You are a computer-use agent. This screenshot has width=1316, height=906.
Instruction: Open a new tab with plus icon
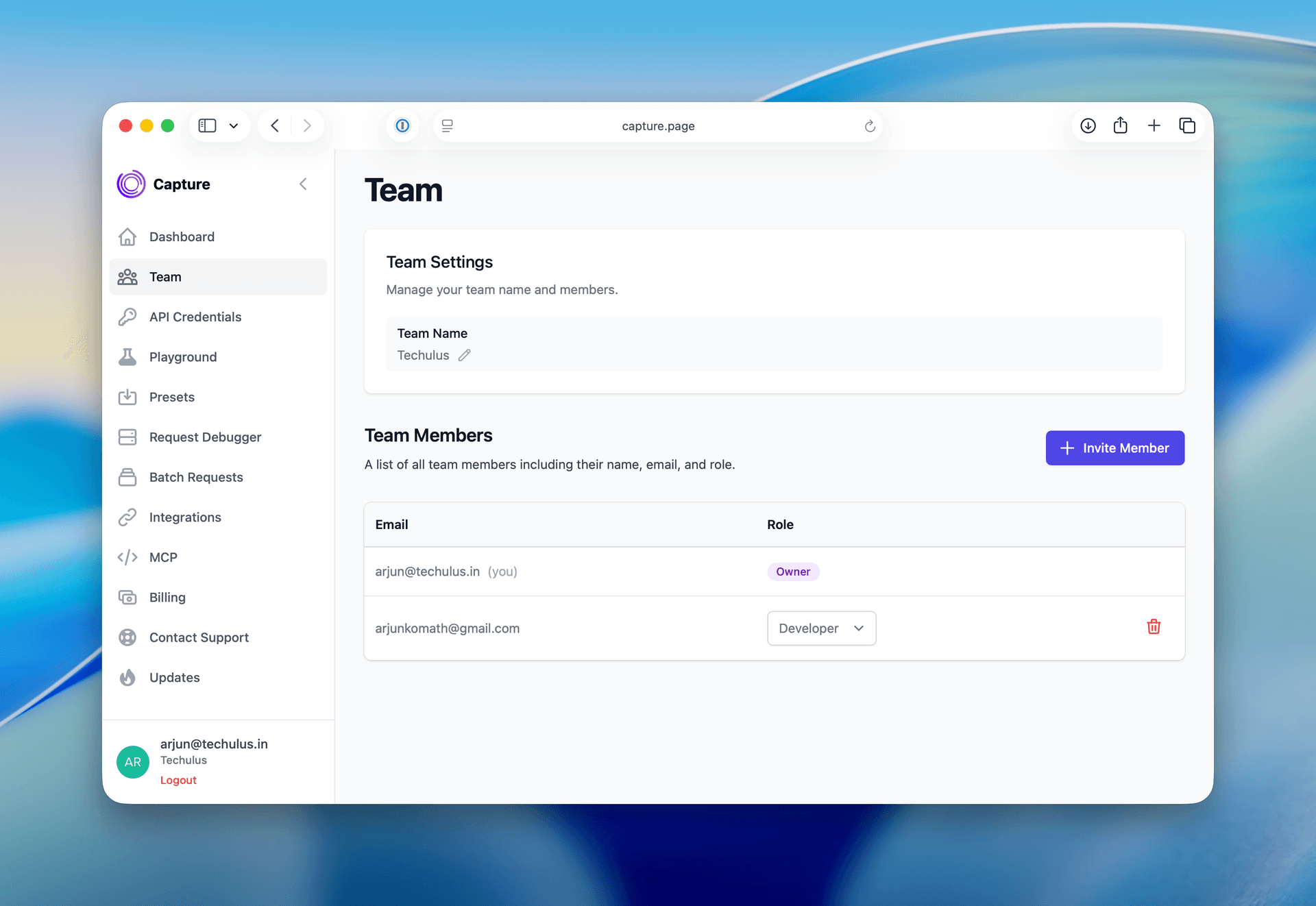click(x=1154, y=125)
